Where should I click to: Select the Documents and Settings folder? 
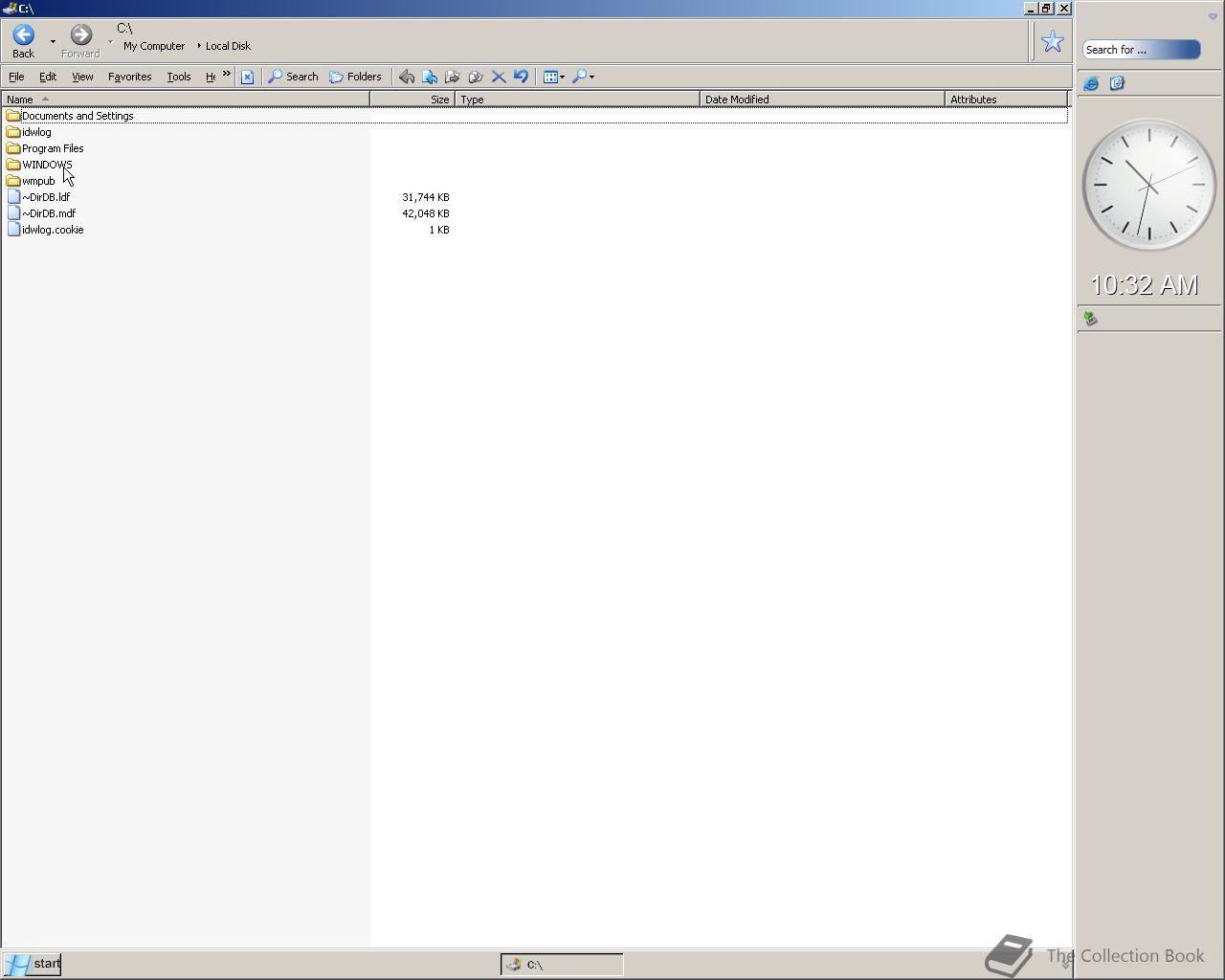click(78, 116)
